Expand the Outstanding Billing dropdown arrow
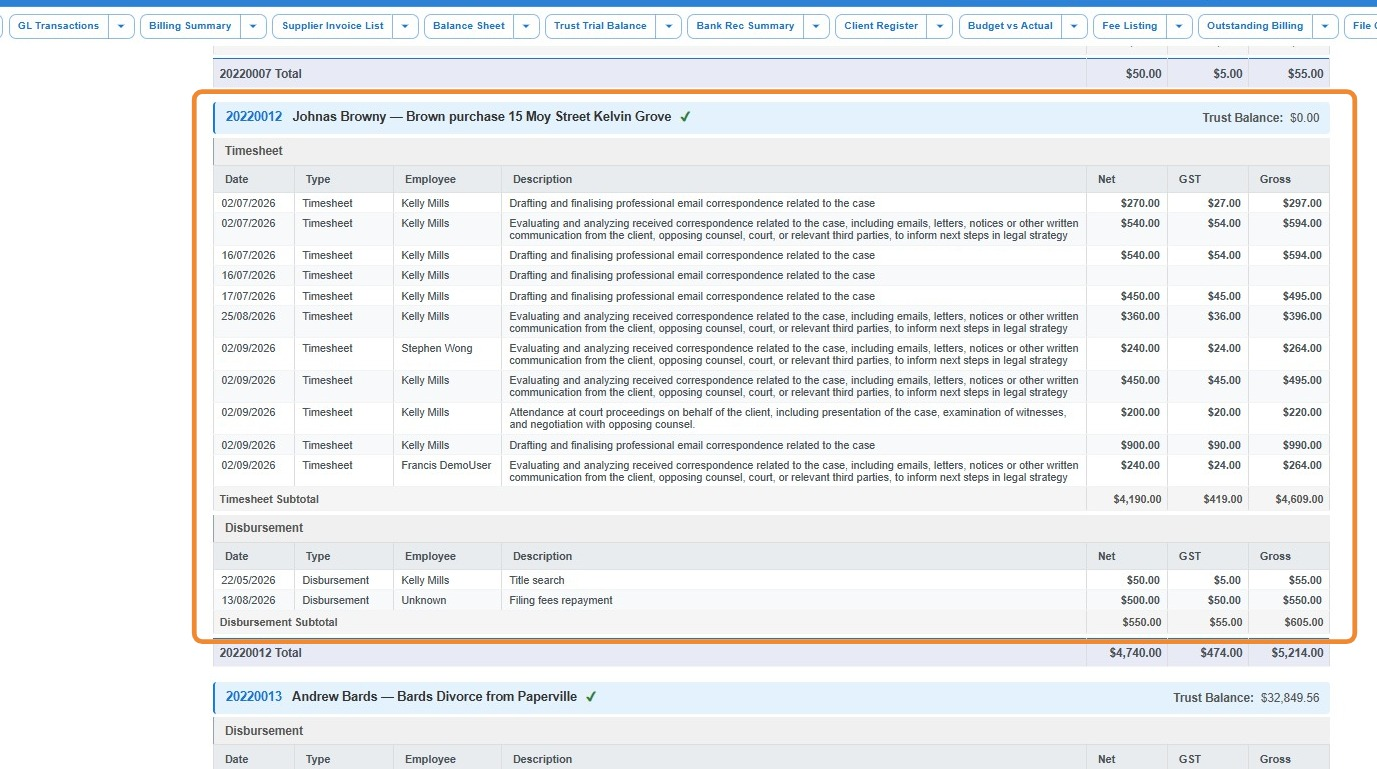1377x769 pixels. (1326, 26)
